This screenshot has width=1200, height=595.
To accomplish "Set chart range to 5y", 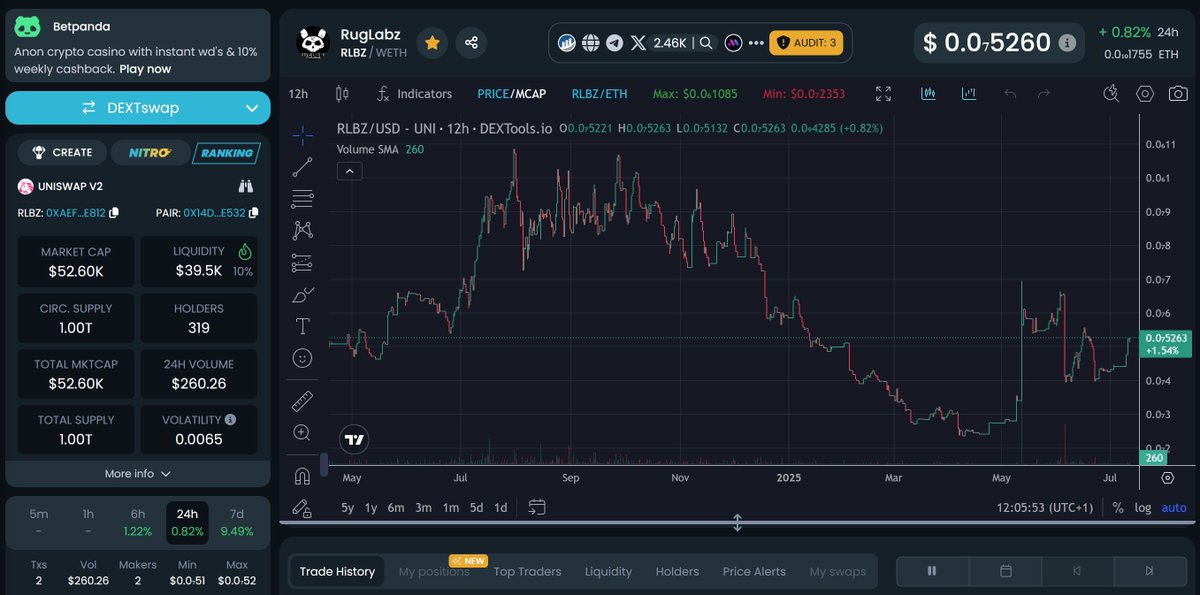I will (x=347, y=507).
